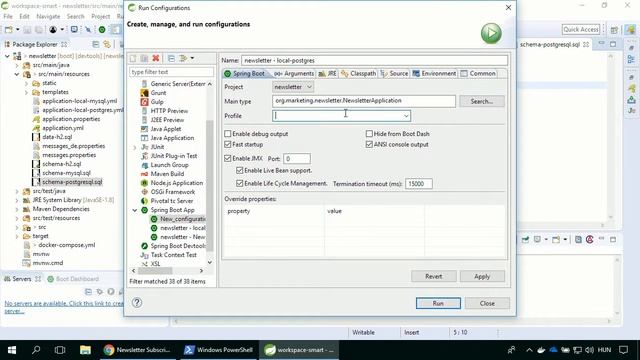640x360 pixels.
Task: Click the Duplicate configuration icon
Action: coord(144,58)
